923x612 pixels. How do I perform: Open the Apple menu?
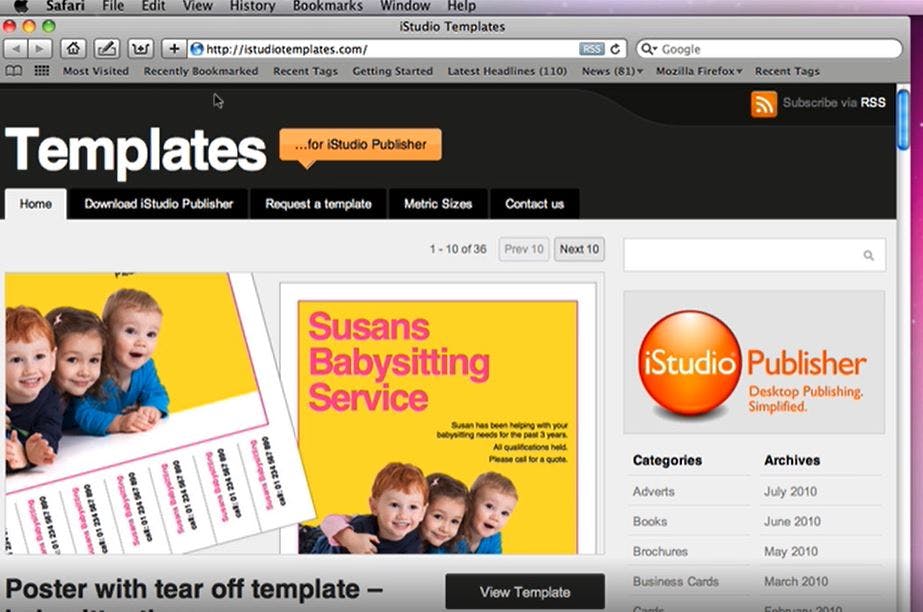pos(21,6)
